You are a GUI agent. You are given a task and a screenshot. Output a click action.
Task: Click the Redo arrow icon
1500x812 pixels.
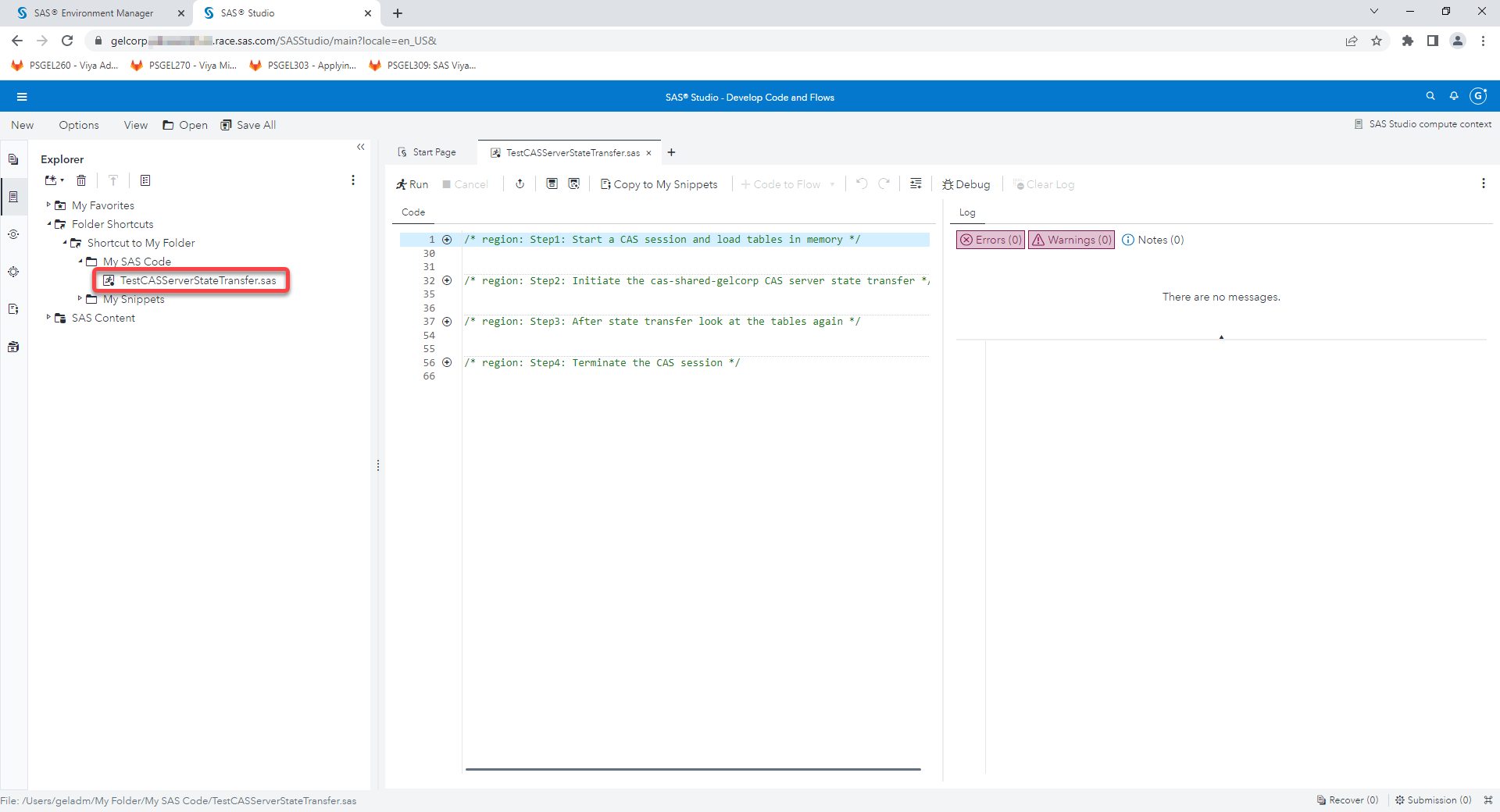click(x=884, y=183)
